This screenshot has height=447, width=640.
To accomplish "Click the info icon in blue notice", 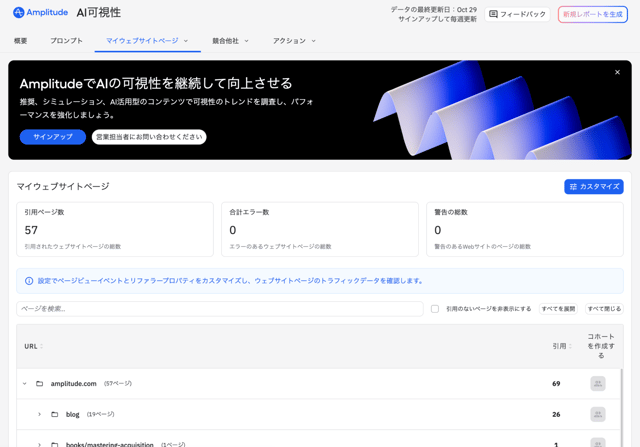I will click(29, 281).
